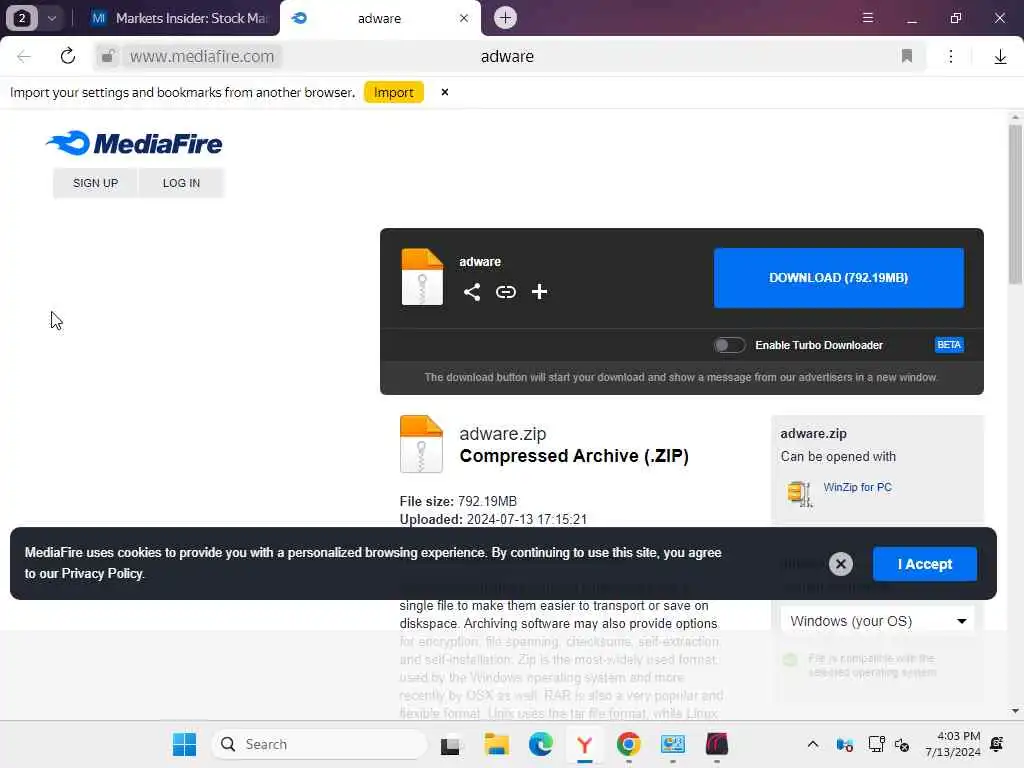Go back using the back arrow
The width and height of the screenshot is (1024, 768).
click(24, 56)
